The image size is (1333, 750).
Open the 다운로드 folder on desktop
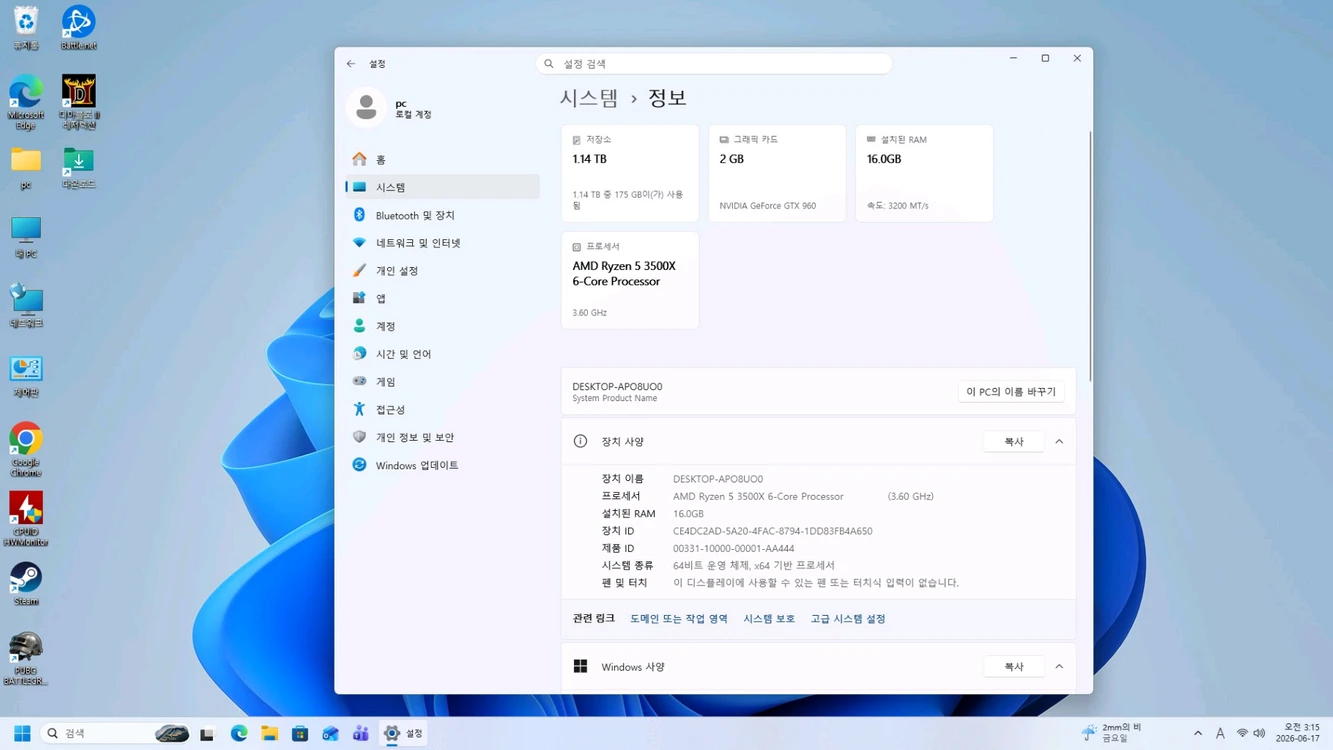pyautogui.click(x=79, y=168)
